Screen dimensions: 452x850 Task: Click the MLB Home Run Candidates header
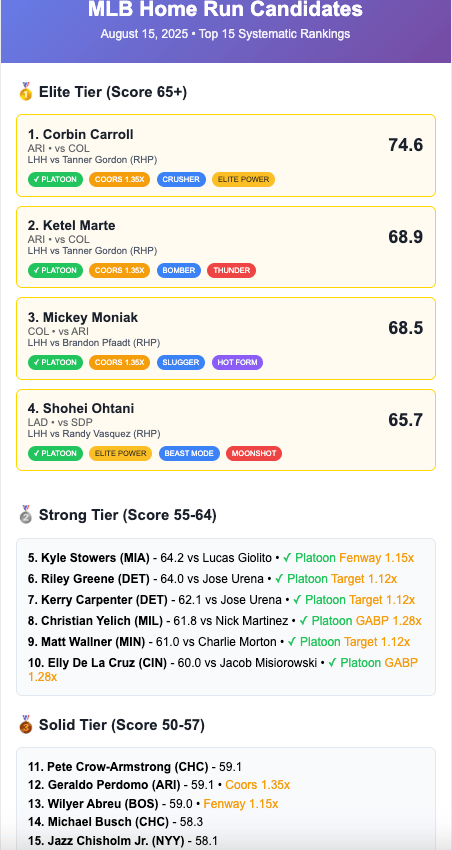click(x=225, y=9)
